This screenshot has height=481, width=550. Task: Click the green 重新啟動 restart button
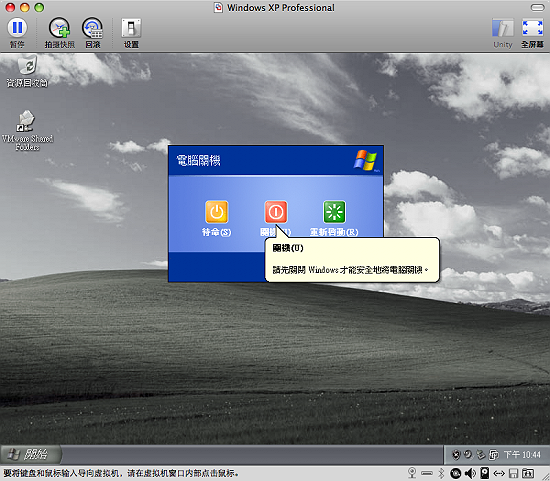pyautogui.click(x=334, y=212)
